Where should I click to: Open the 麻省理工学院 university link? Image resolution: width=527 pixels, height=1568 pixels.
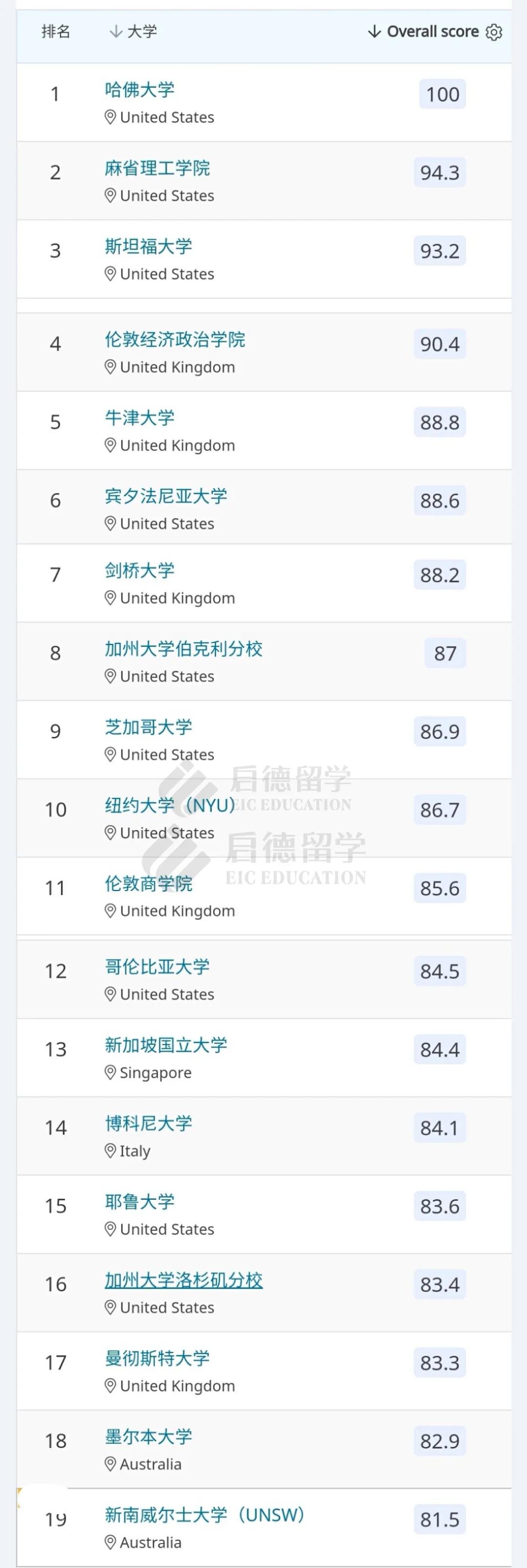[157, 168]
